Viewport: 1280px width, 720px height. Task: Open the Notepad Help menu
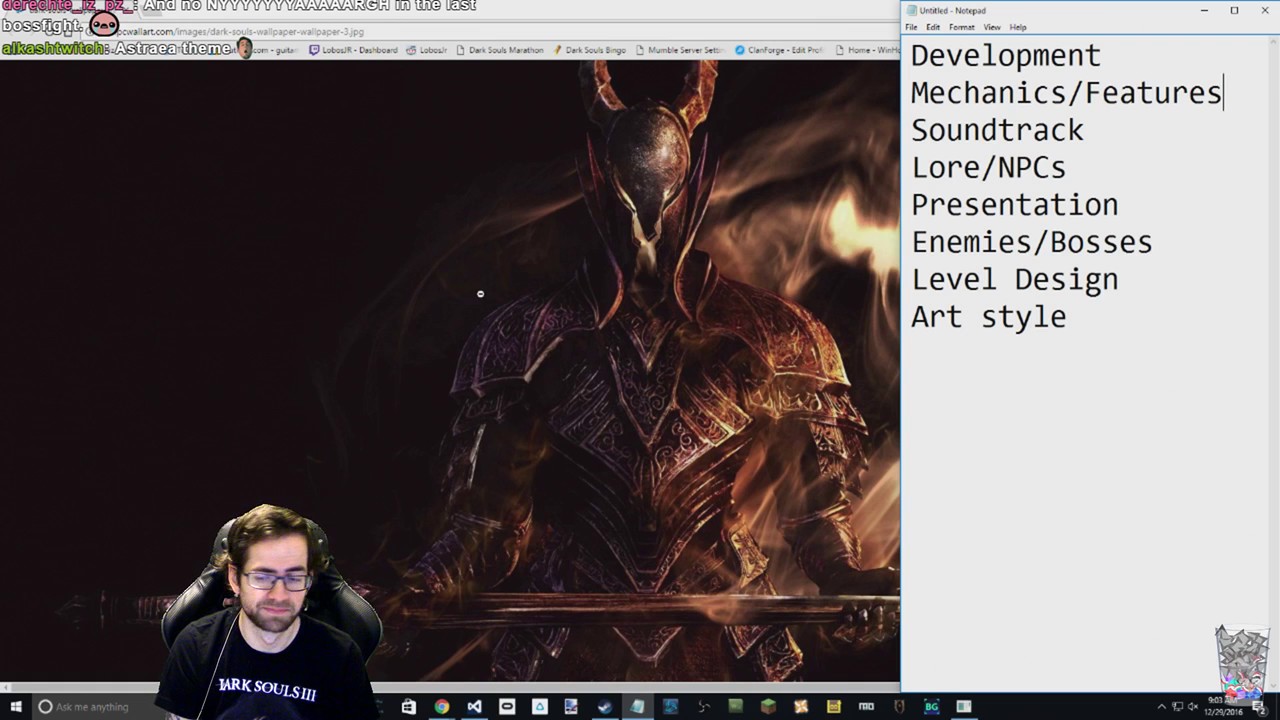coord(1018,27)
